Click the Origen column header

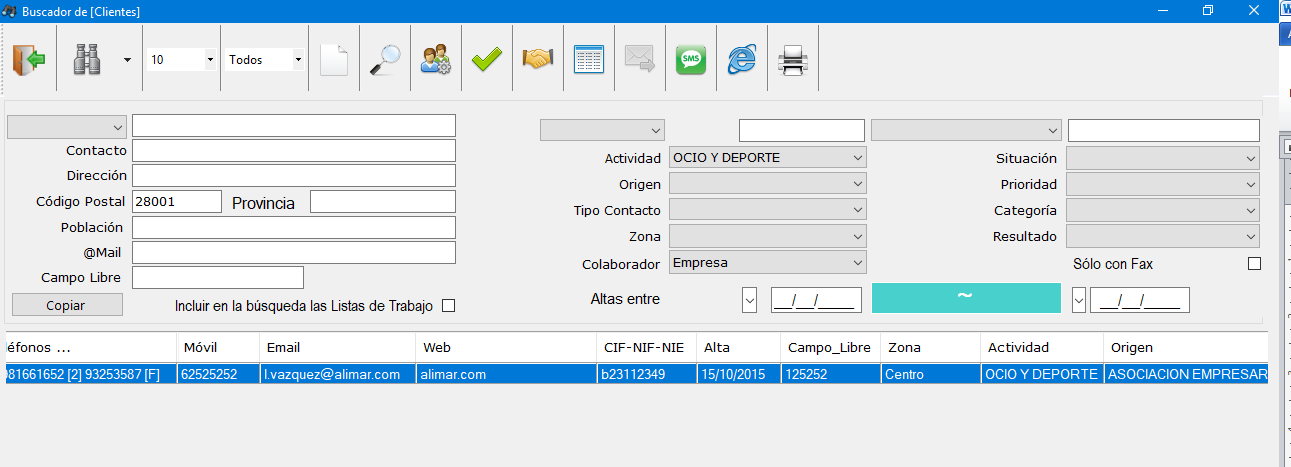1186,347
